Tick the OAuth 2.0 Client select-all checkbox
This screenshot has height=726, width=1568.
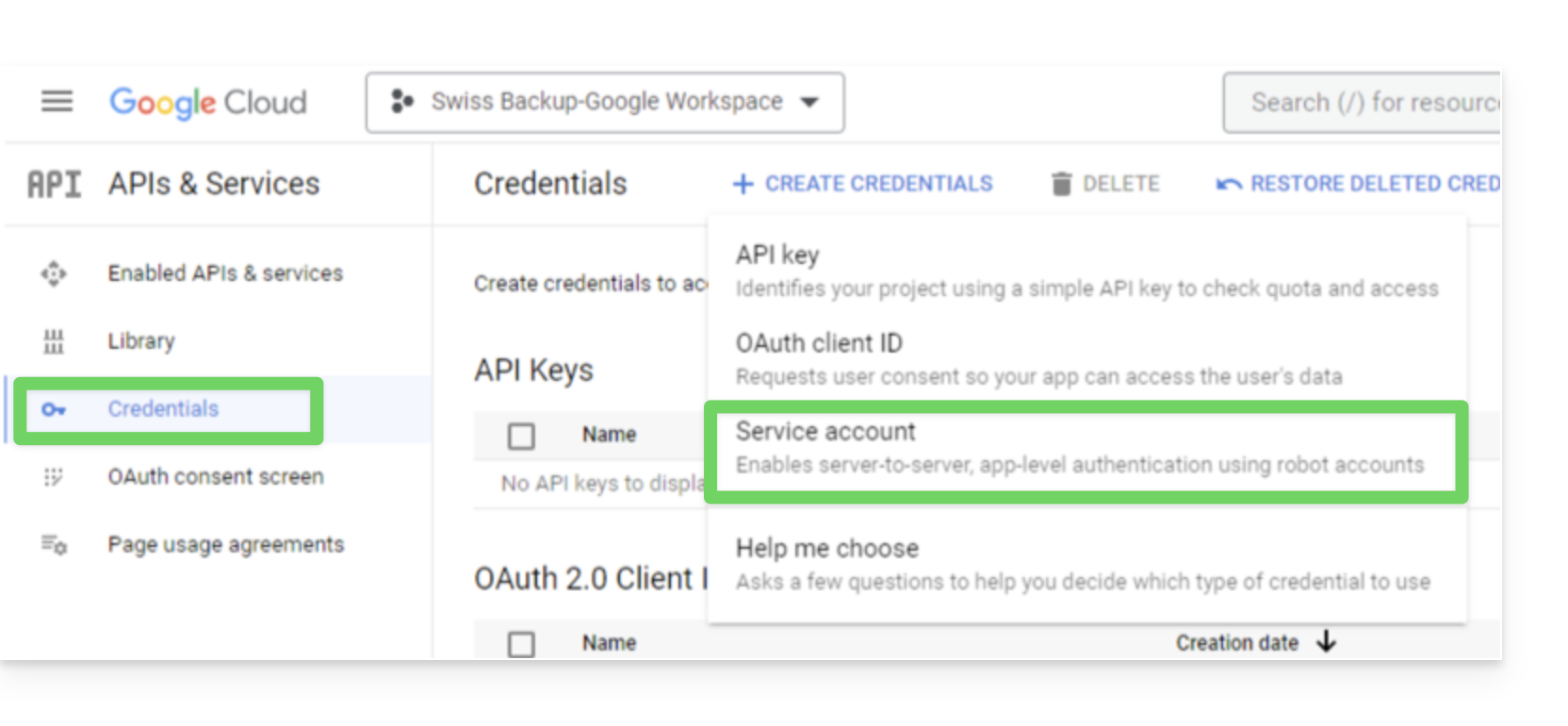(521, 644)
